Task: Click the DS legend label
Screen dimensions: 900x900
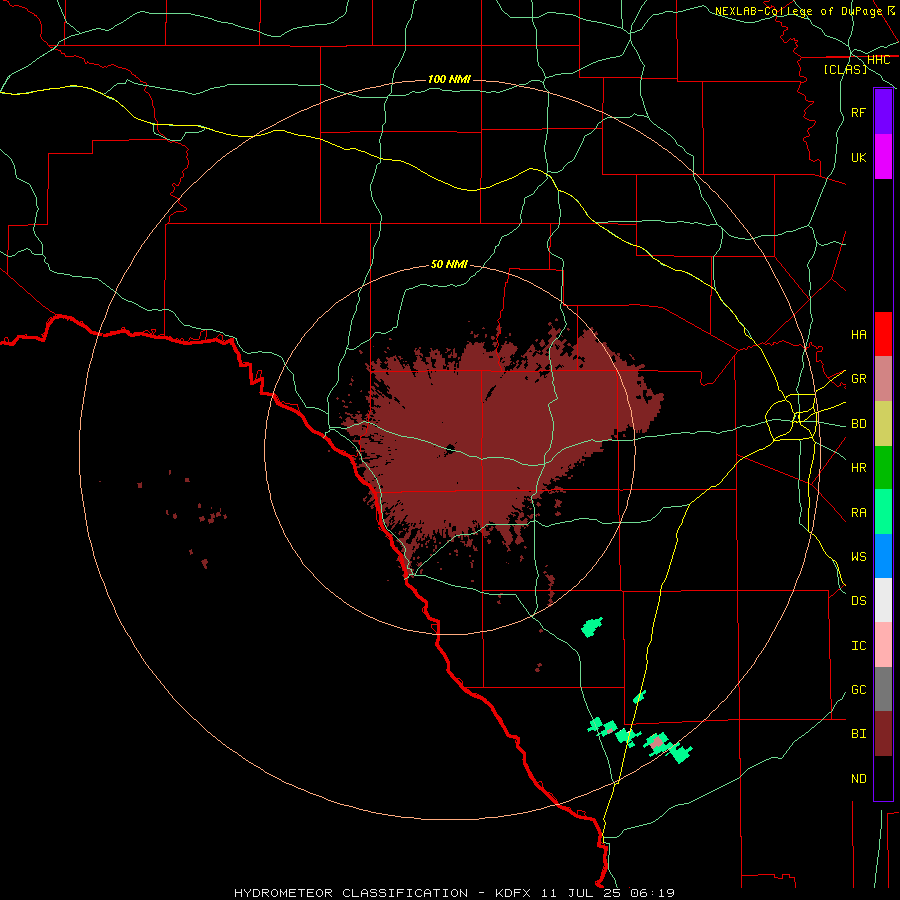Action: point(858,600)
